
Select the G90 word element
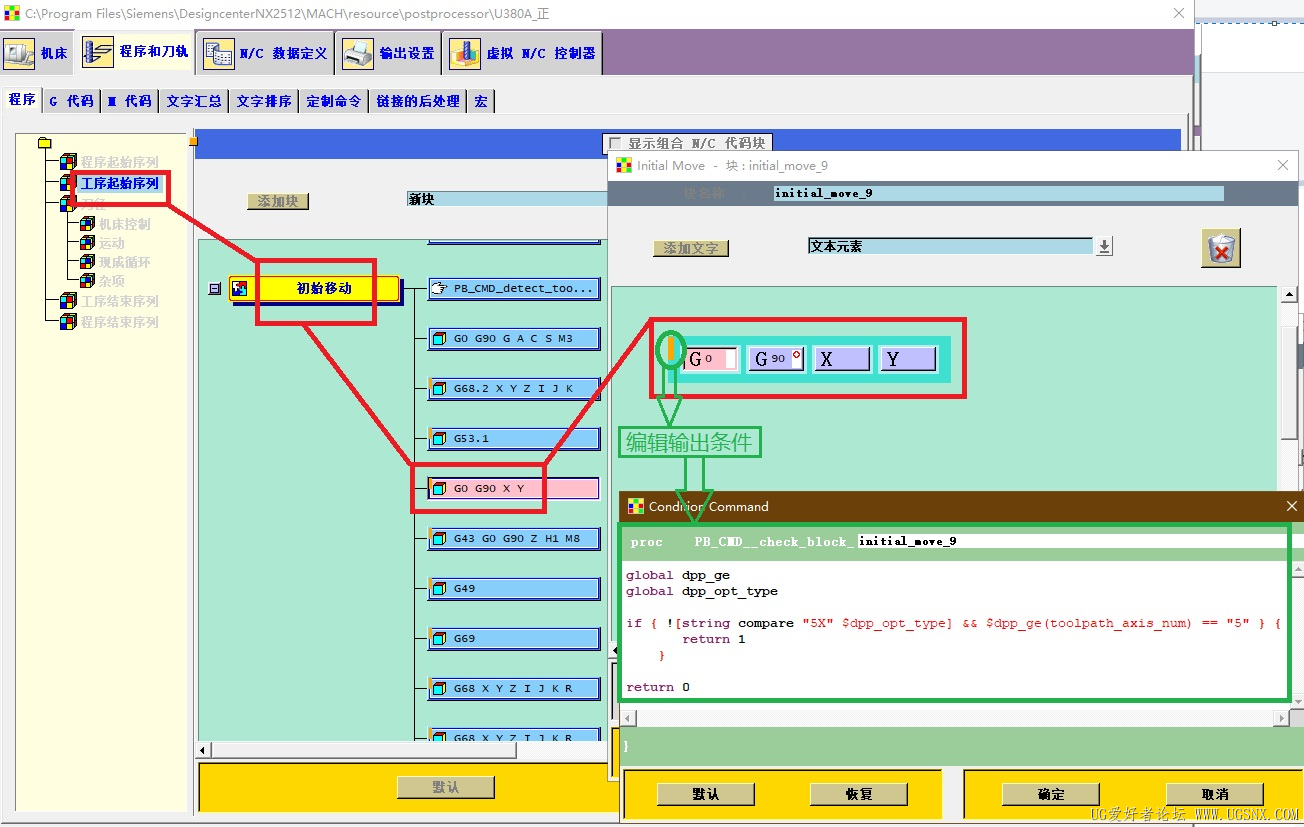pyautogui.click(x=776, y=359)
